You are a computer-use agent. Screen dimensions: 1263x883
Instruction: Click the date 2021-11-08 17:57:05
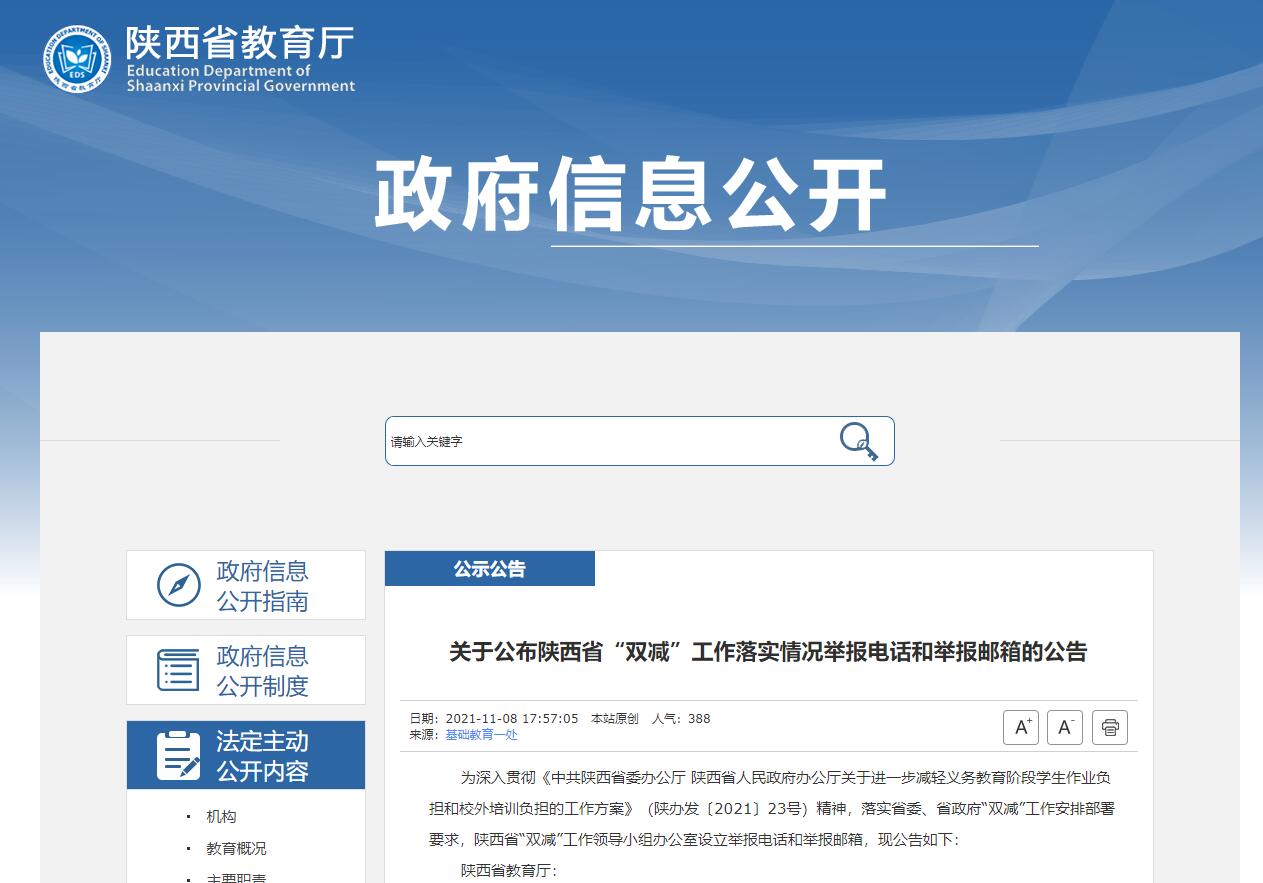[512, 719]
